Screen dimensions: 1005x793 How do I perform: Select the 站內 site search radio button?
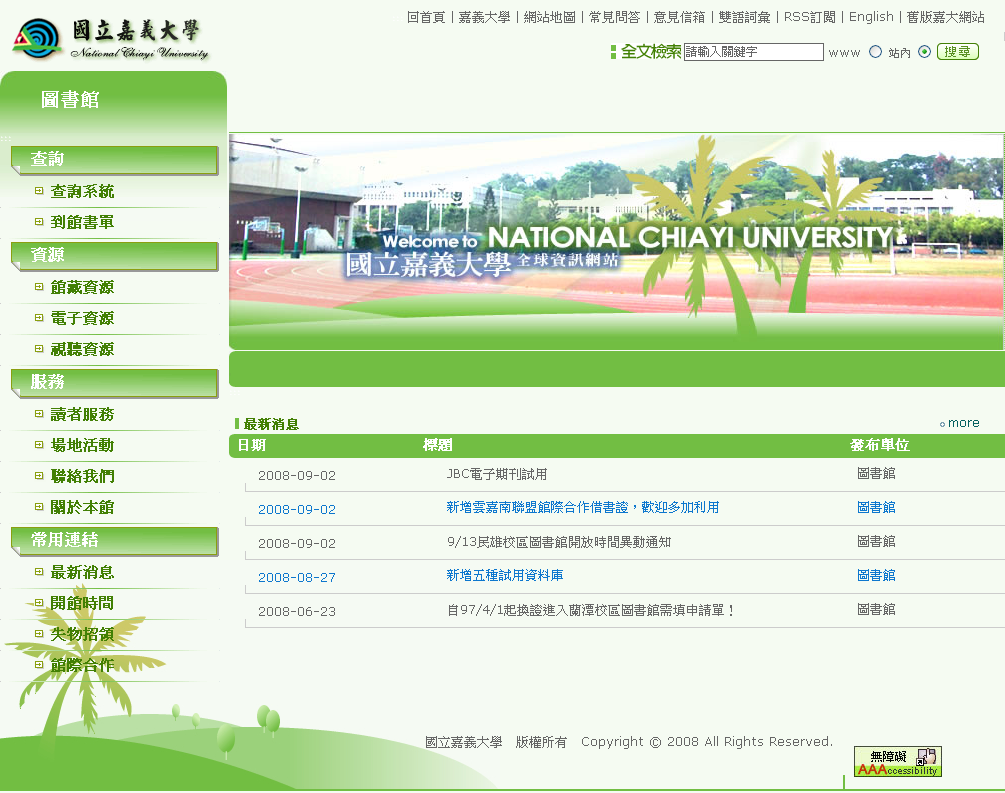click(x=924, y=52)
